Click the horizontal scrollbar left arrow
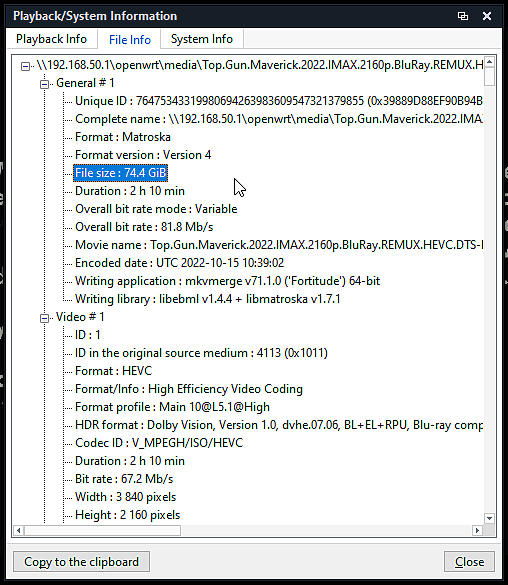Viewport: 508px width, 585px height. click(18, 530)
